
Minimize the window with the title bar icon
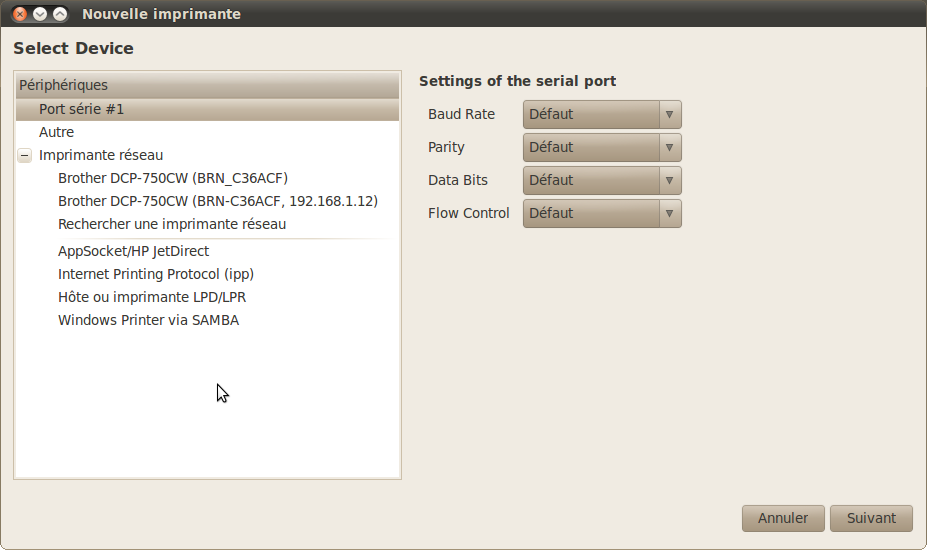(40, 14)
